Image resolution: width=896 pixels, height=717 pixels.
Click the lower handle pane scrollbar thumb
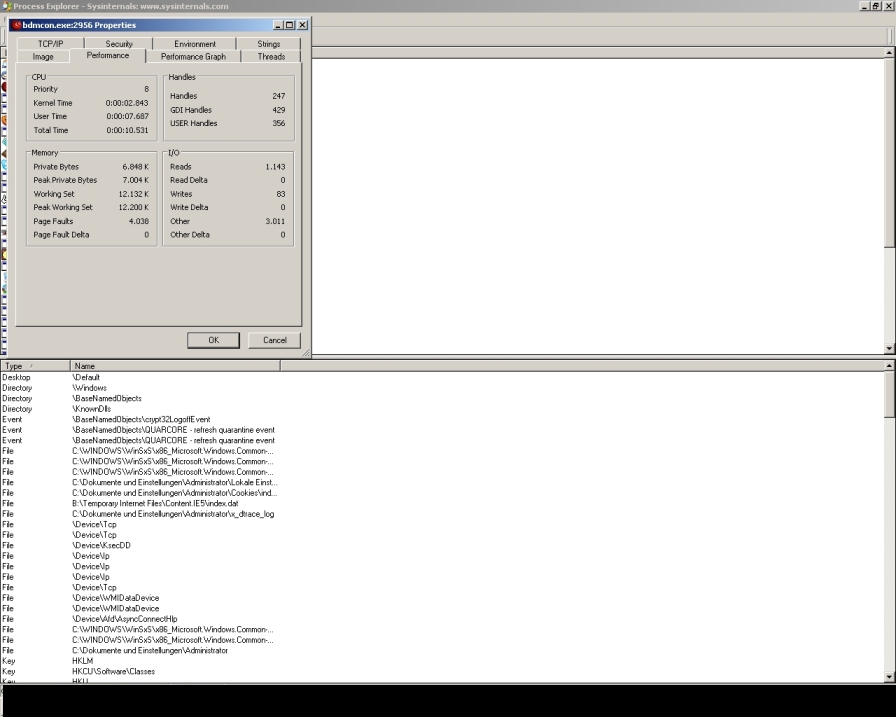(889, 394)
